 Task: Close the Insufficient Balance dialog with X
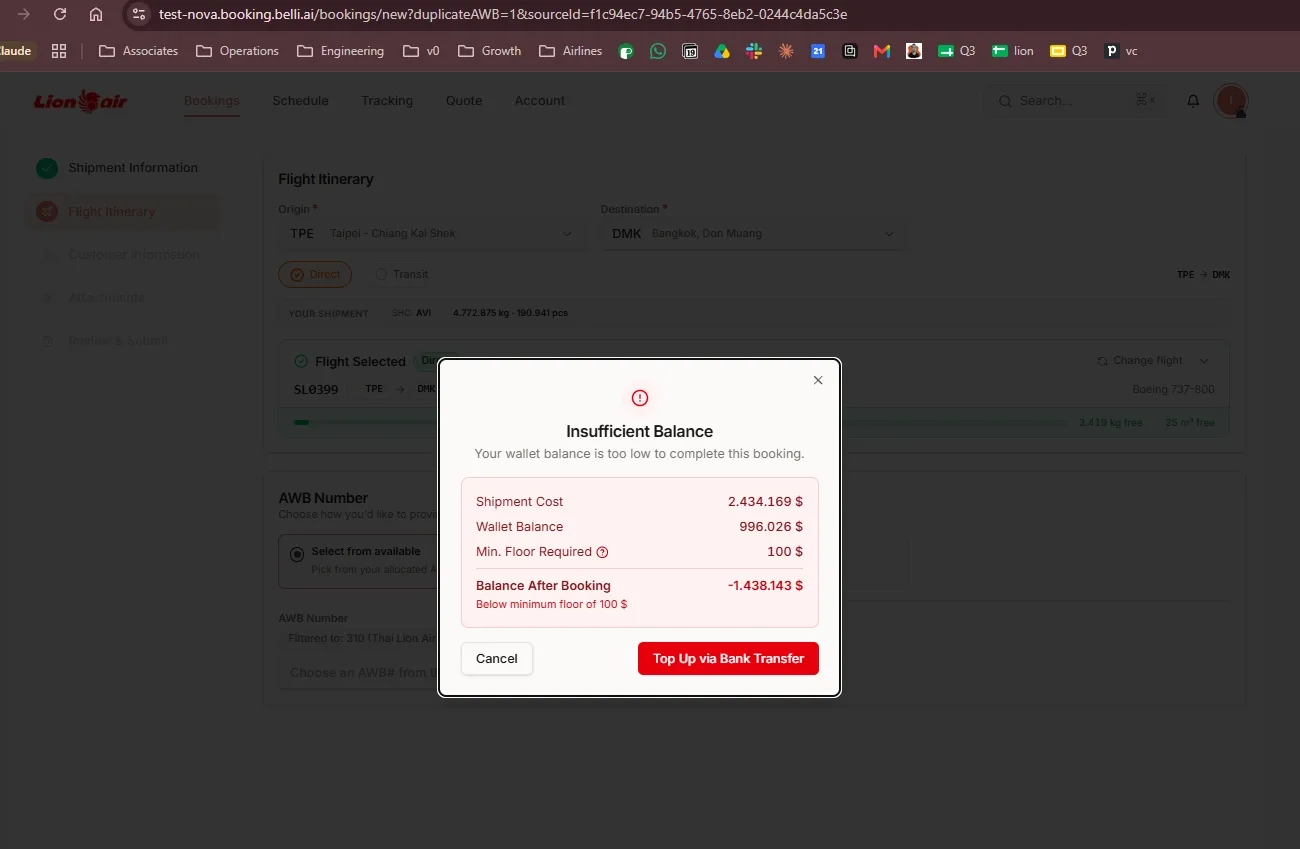pyautogui.click(x=818, y=380)
